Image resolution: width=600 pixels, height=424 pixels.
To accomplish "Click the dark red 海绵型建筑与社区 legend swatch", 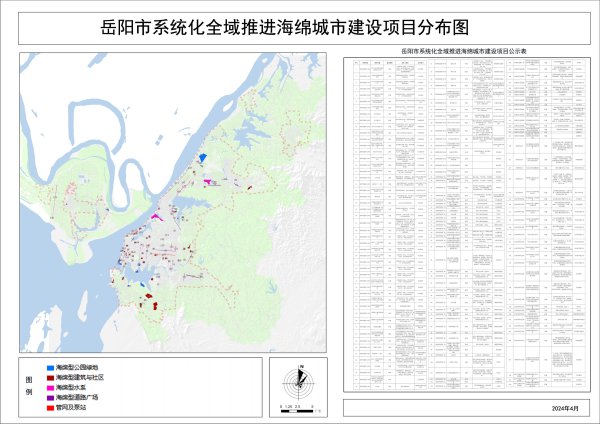I will click(x=49, y=378).
